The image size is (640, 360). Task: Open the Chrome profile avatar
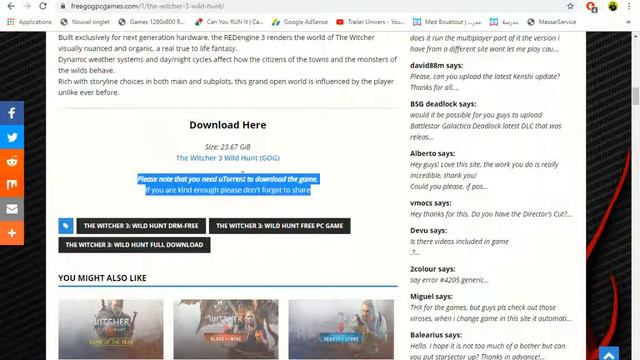pos(613,6)
